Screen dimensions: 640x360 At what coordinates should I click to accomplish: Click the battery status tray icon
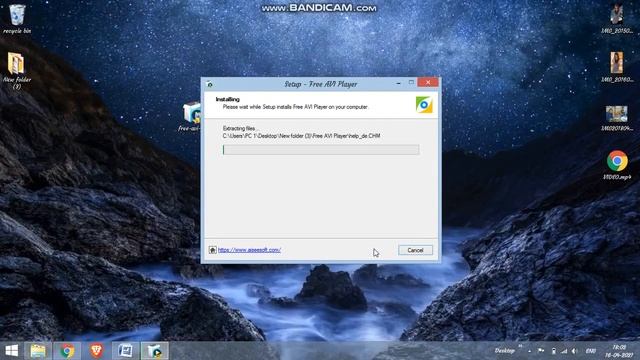pyautogui.click(x=553, y=351)
